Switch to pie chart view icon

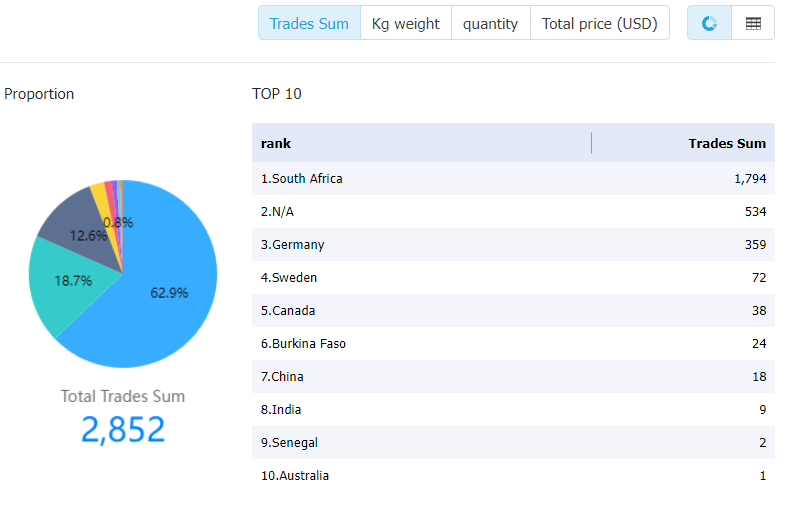coord(709,23)
